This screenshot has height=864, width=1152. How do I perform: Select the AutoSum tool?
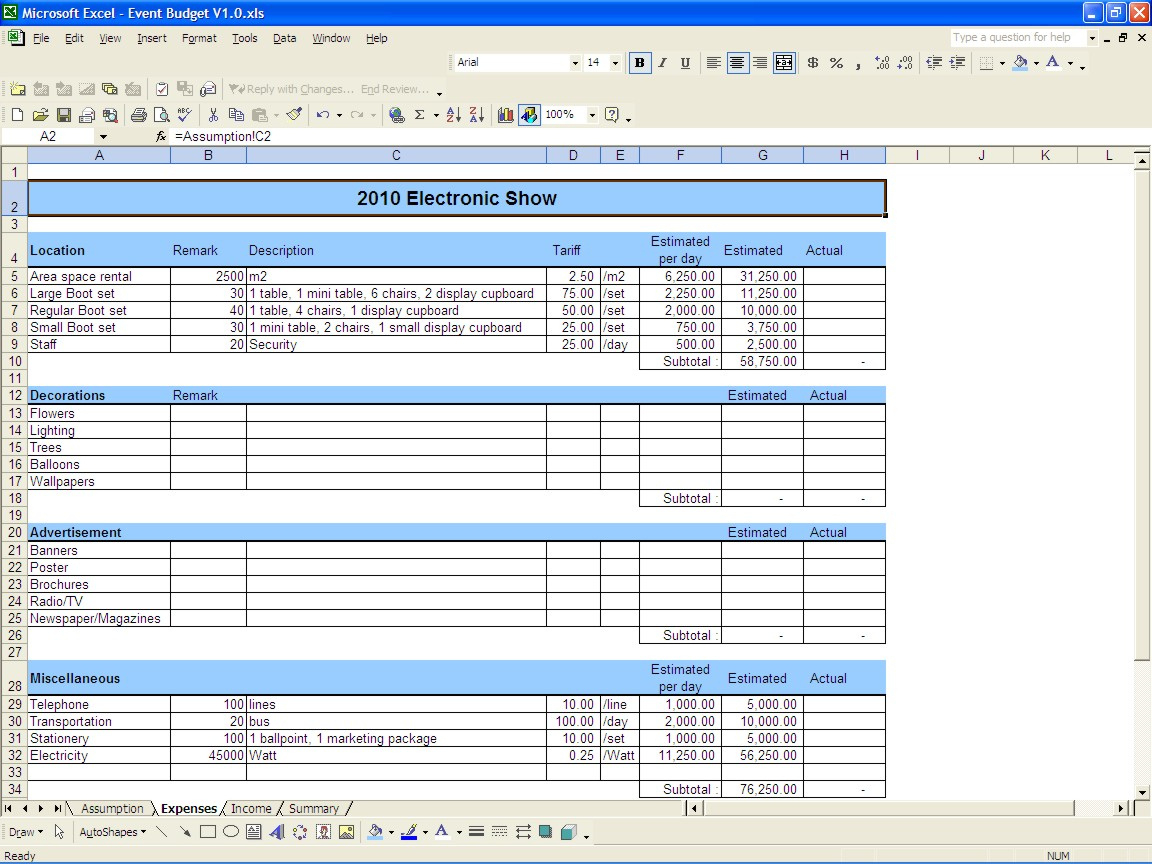click(x=417, y=114)
